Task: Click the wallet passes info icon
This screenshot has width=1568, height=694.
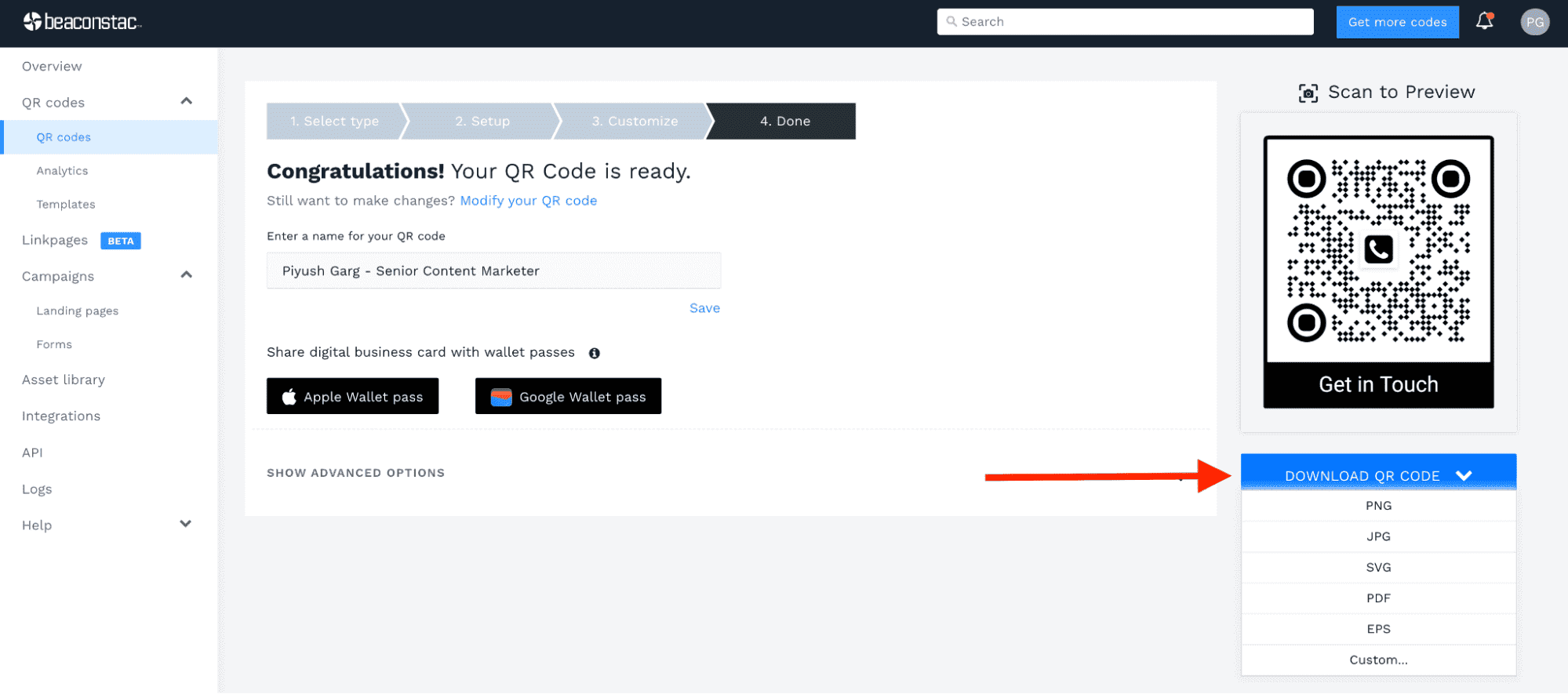Action: [x=595, y=353]
